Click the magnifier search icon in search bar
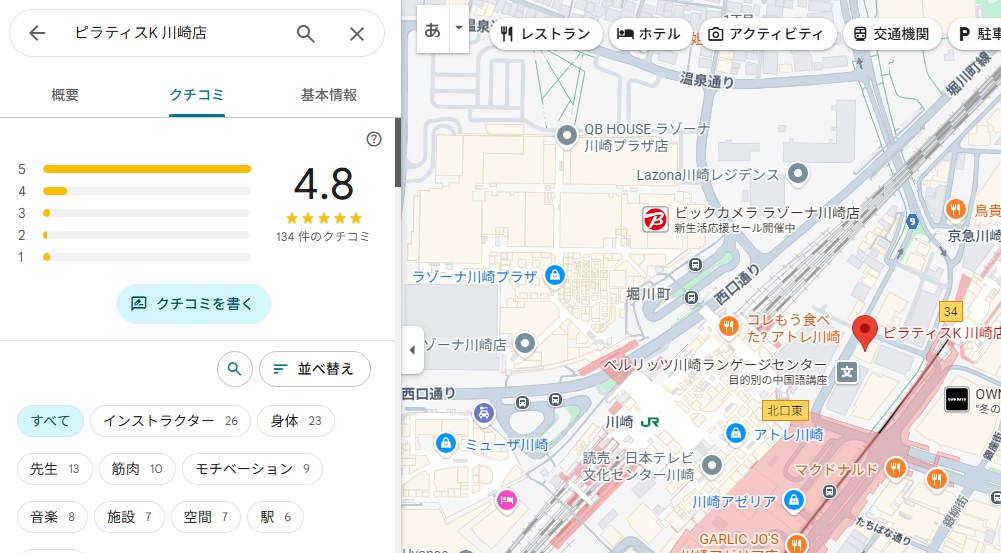The width and height of the screenshot is (1001, 553). (x=306, y=33)
